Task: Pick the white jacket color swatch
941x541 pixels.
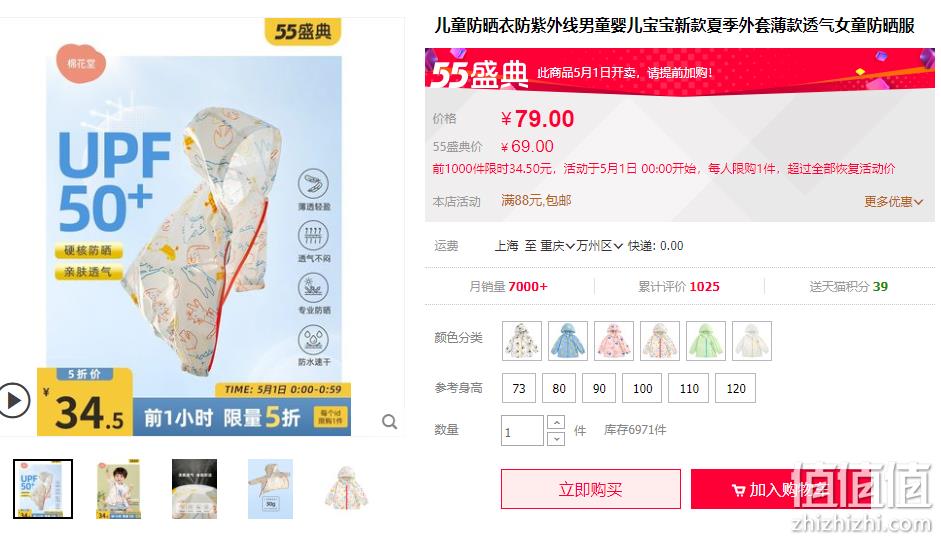Action: click(x=752, y=341)
